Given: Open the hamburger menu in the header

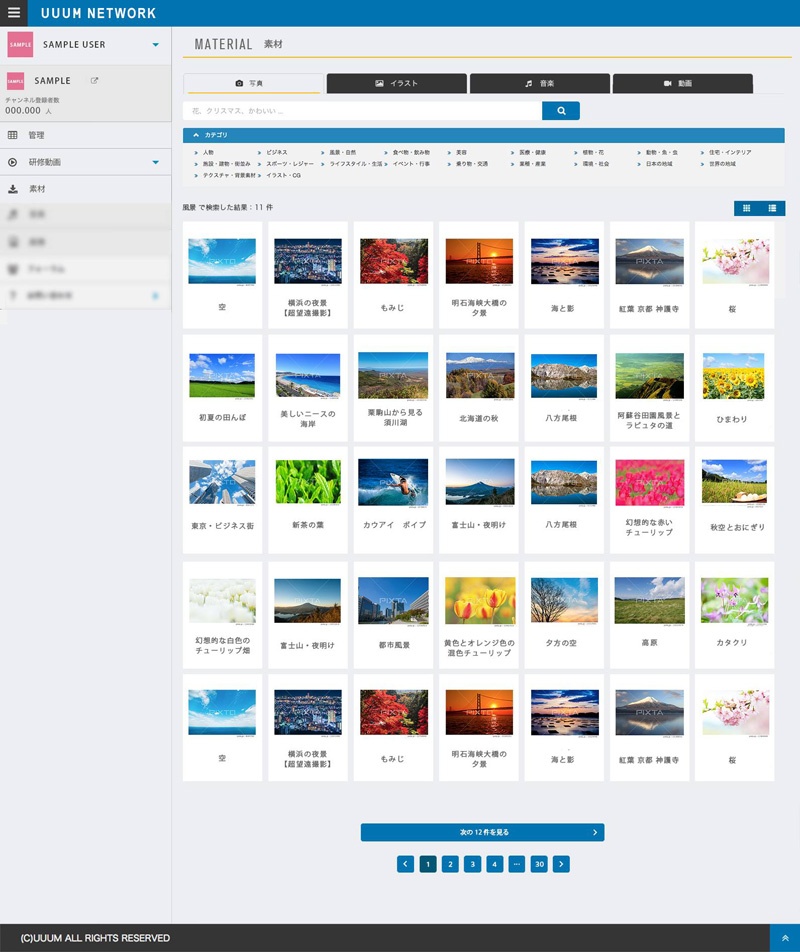Looking at the screenshot, I should coord(14,13).
